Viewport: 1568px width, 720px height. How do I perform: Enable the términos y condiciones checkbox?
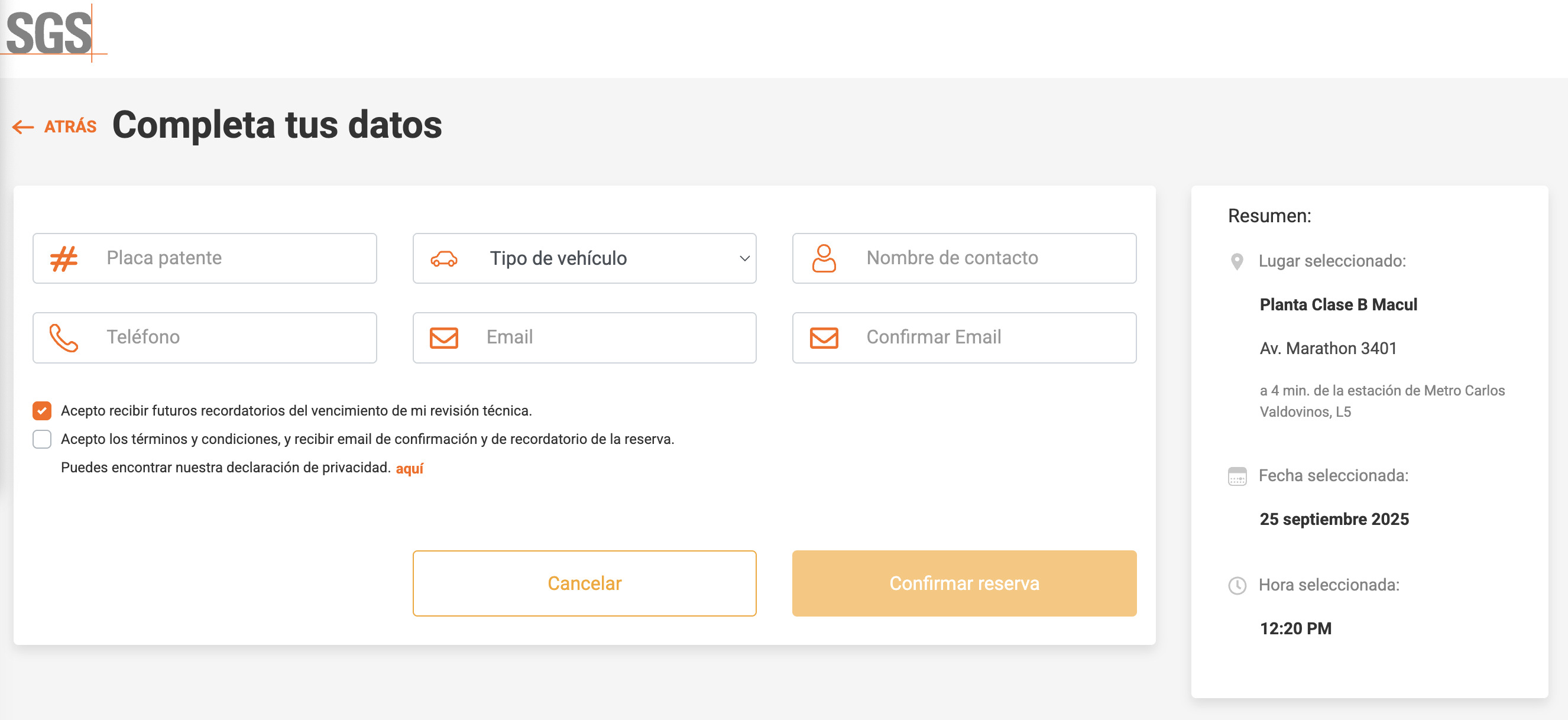click(x=41, y=439)
